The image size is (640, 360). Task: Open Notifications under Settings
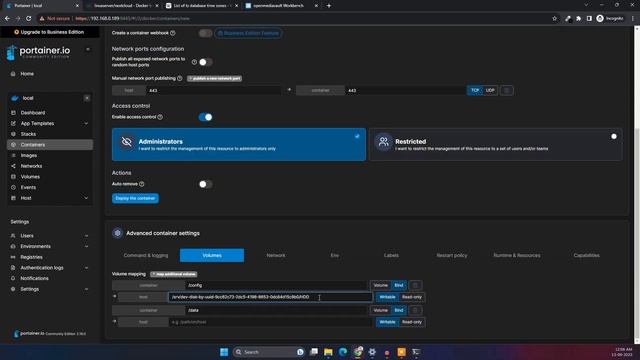[34, 278]
